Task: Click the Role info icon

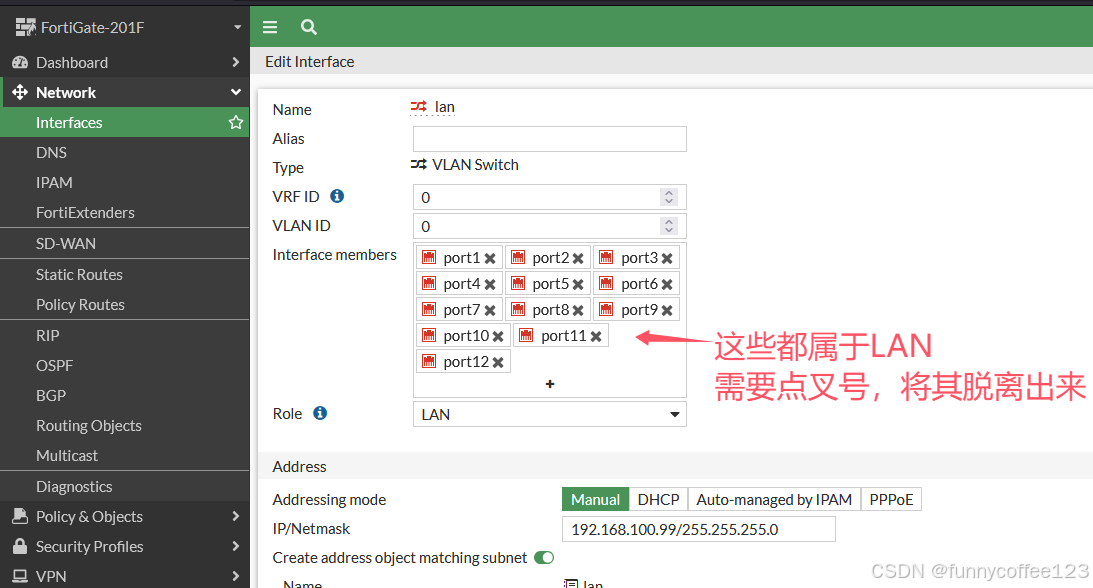Action: 320,413
